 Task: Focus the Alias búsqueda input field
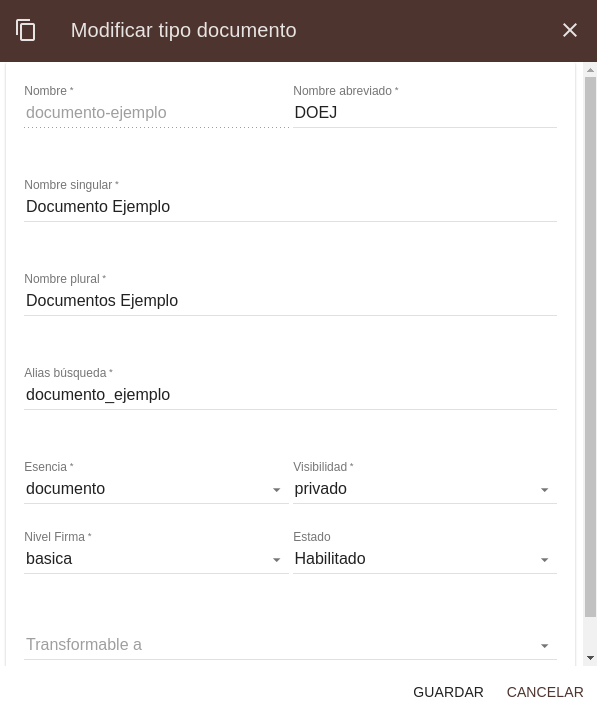pyautogui.click(x=291, y=395)
